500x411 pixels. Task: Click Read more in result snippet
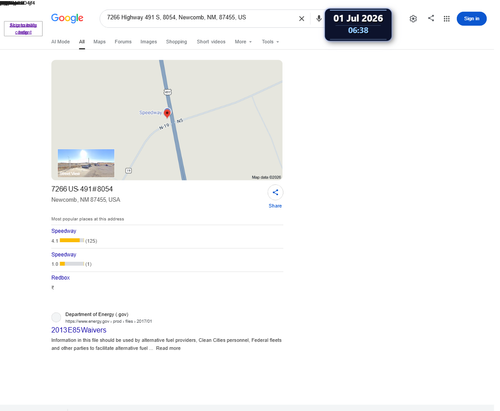coord(168,348)
